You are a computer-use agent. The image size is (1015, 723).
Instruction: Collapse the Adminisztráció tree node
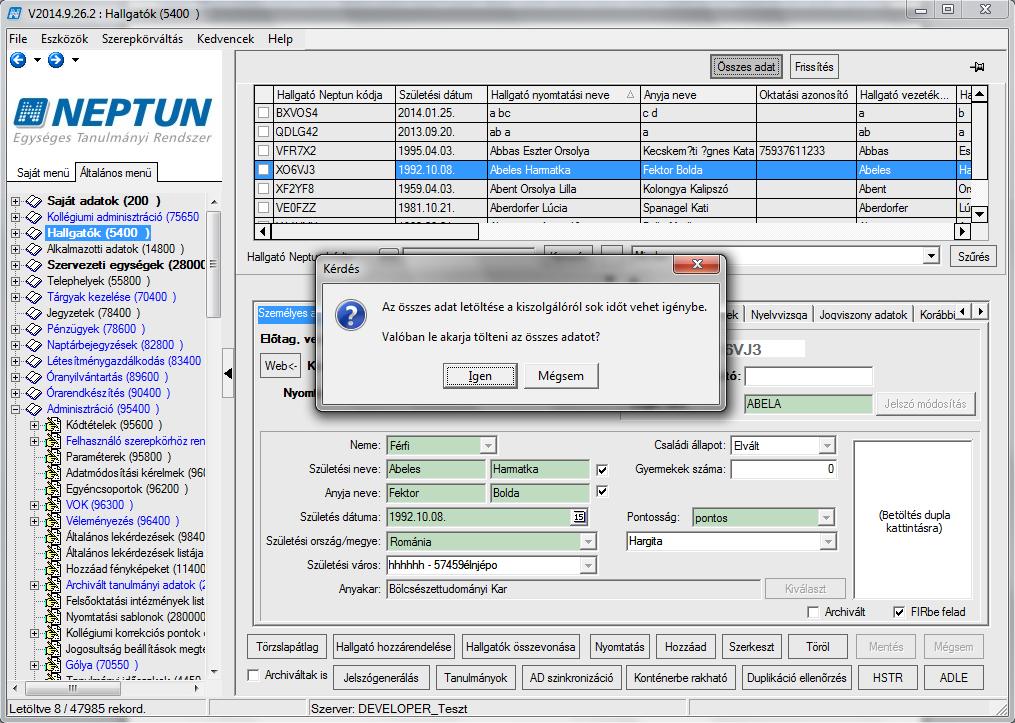click(16, 409)
